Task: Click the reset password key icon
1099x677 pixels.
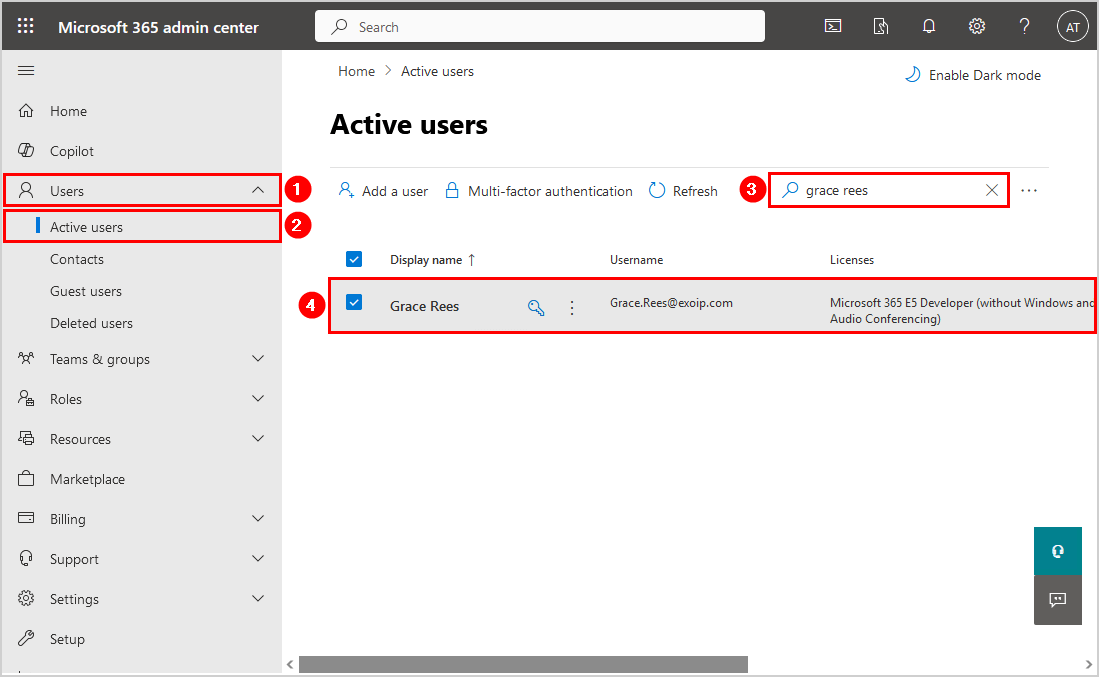Action: (536, 308)
